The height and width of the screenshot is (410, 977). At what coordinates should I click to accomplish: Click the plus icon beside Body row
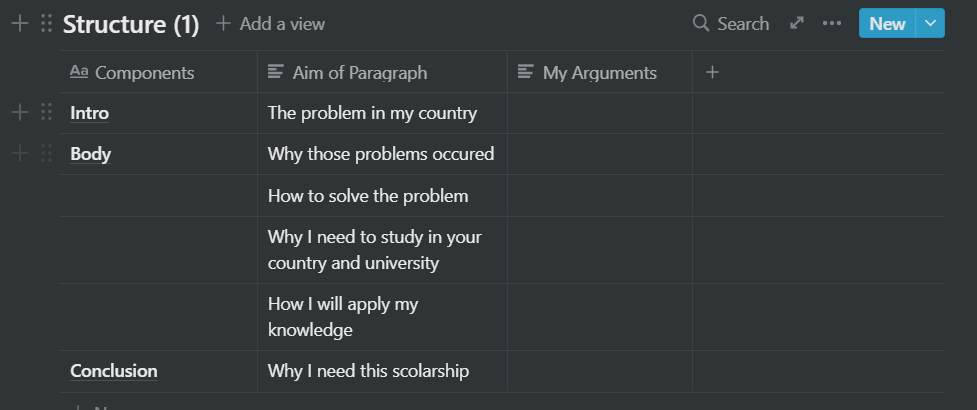point(20,154)
